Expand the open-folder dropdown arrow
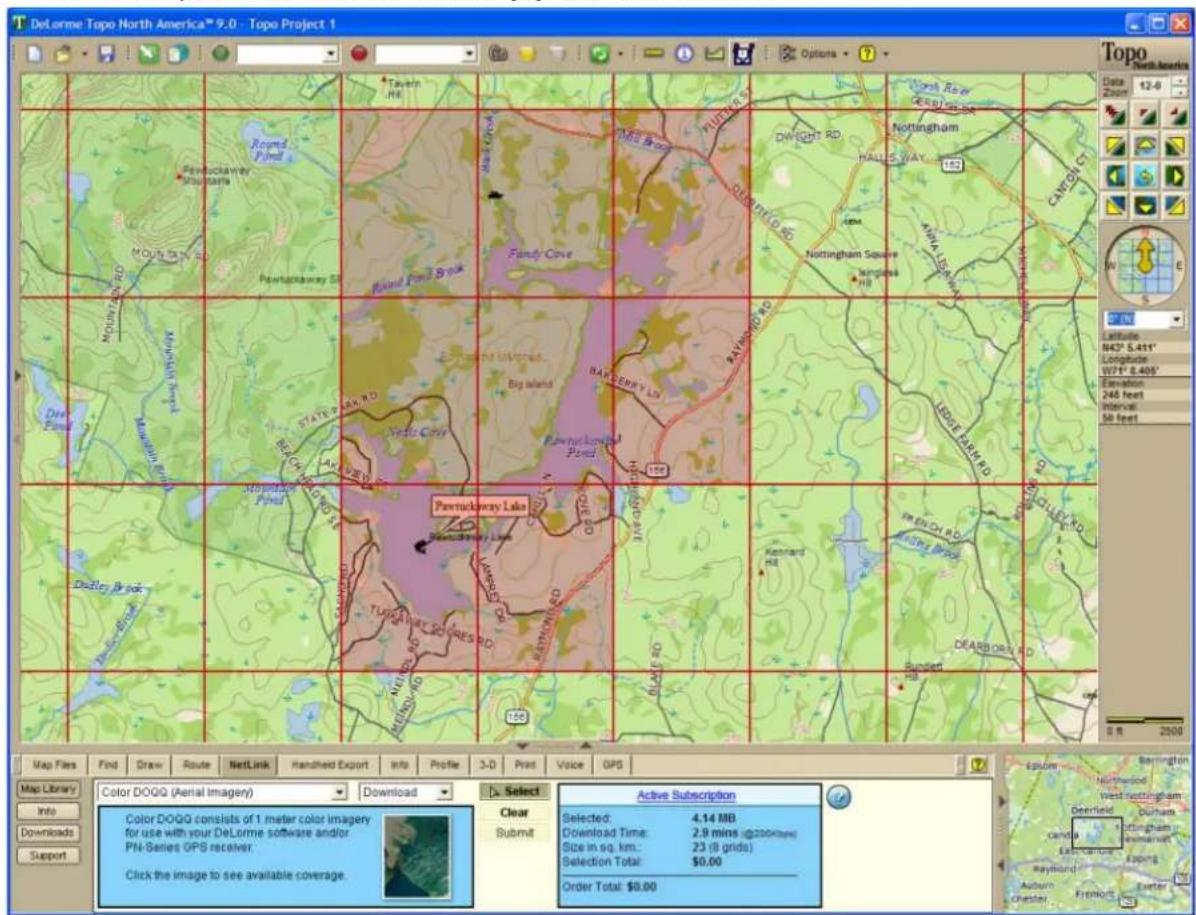Screen dimensions: 1196x915 coord(85,55)
